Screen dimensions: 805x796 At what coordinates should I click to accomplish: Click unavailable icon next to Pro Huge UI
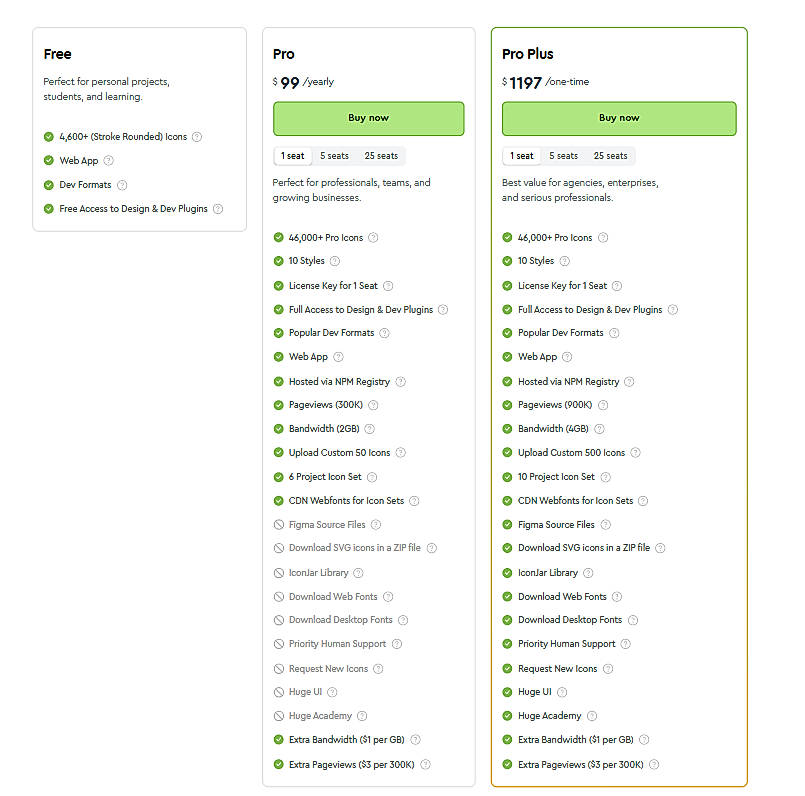(279, 692)
